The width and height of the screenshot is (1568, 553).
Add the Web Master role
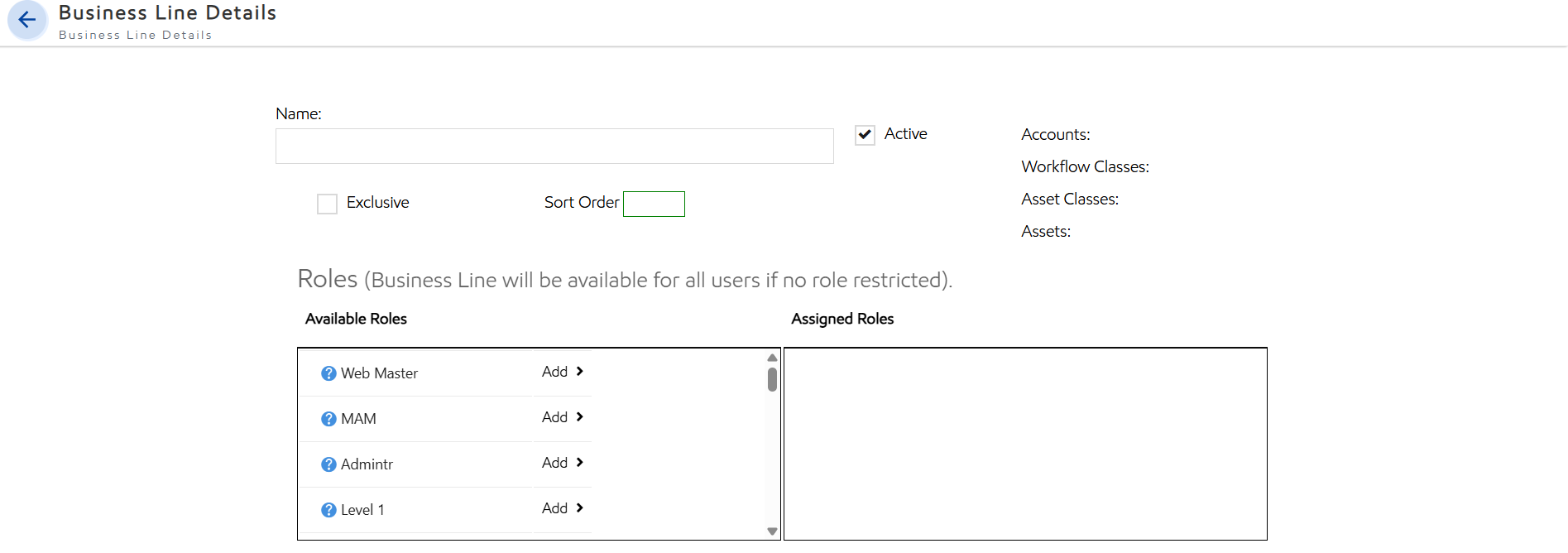[563, 372]
